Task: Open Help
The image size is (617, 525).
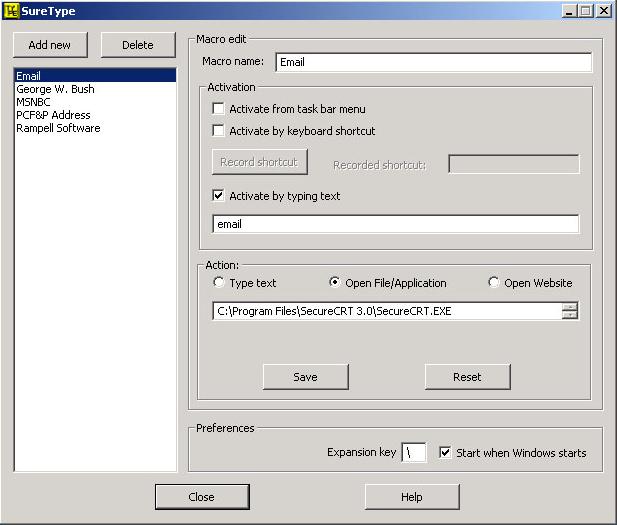Action: point(412,497)
